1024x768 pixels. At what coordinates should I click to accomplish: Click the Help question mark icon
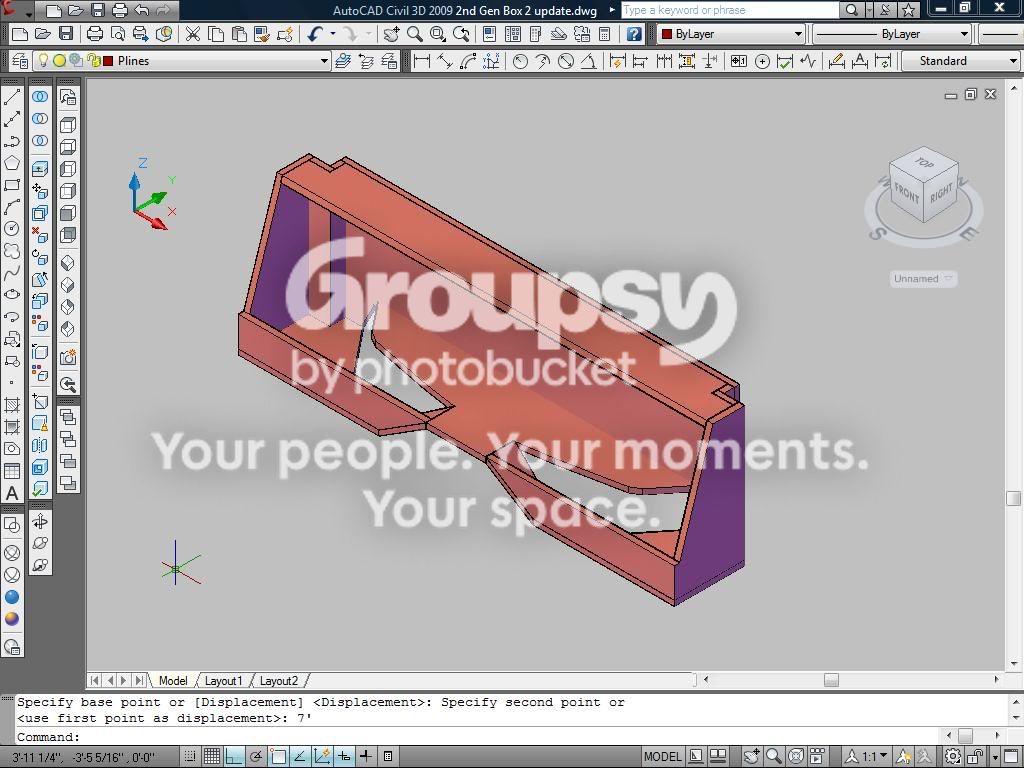(x=633, y=34)
